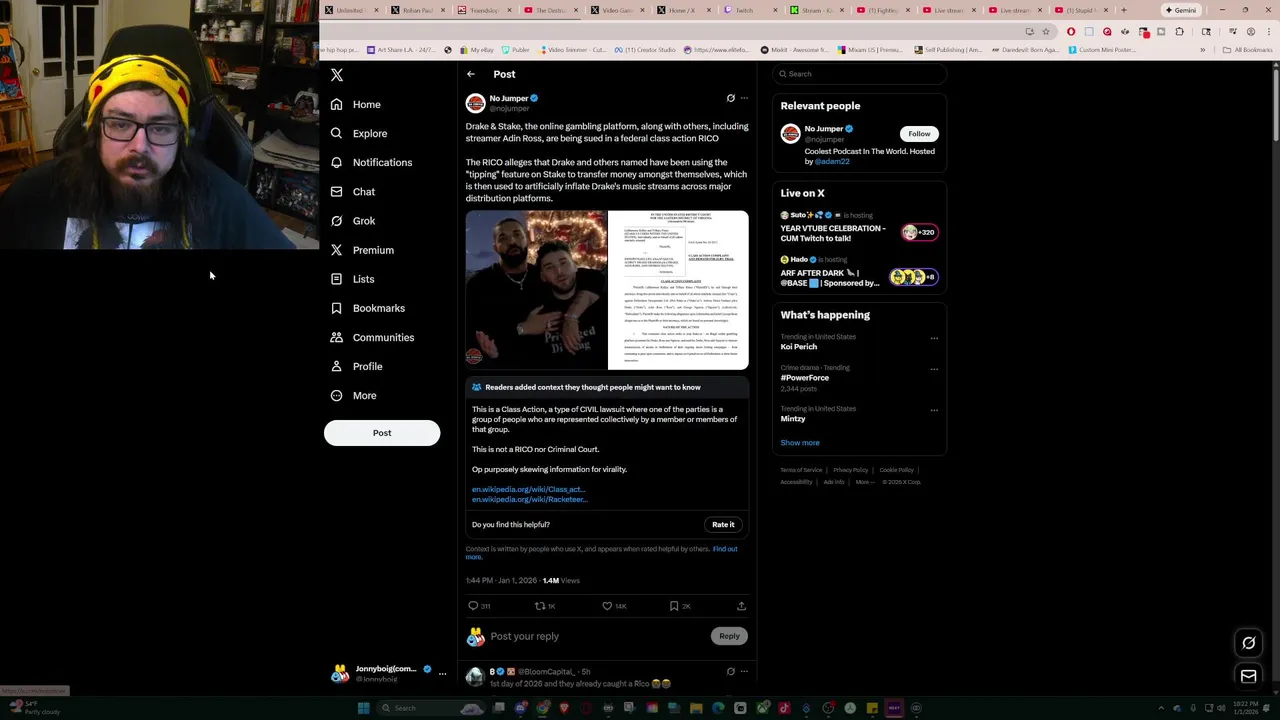This screenshot has height=720, width=1280.
Task: Click the share icon on the post
Action: pos(741,606)
